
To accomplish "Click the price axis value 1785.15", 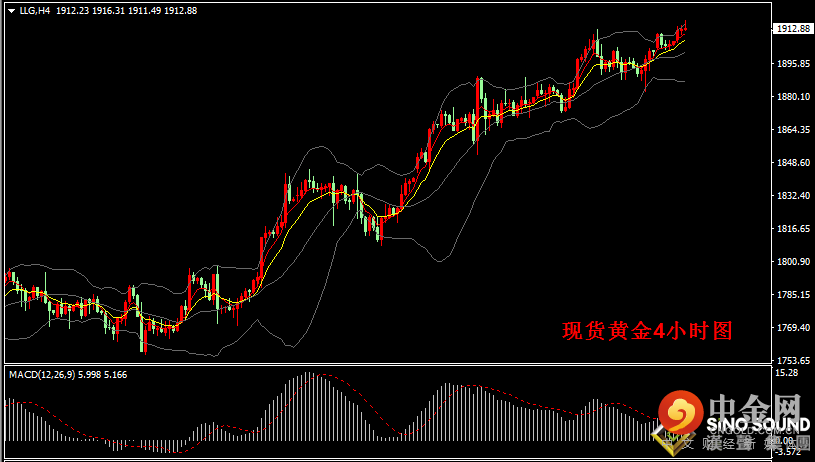I will (x=792, y=295).
